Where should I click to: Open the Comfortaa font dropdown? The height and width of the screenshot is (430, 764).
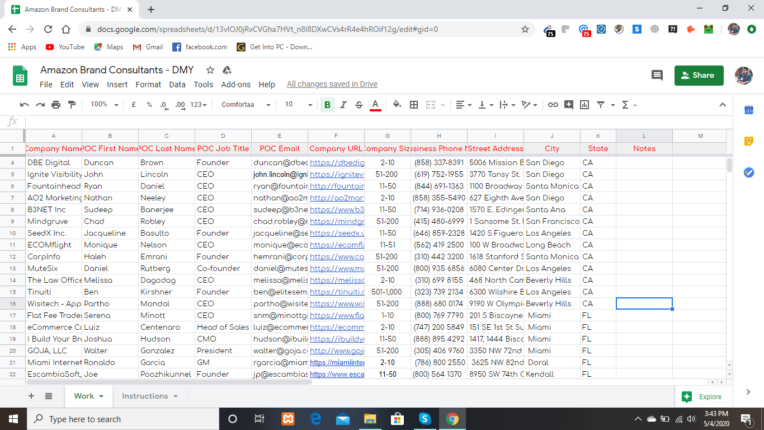click(246, 105)
